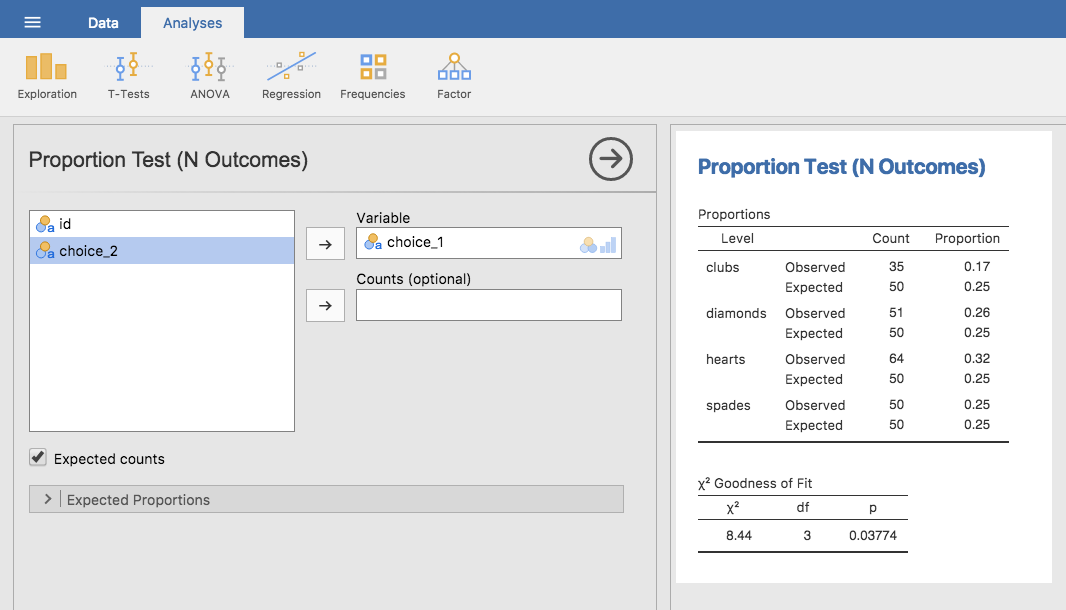
Task: Open the Regression analyses menu
Action: point(291,76)
